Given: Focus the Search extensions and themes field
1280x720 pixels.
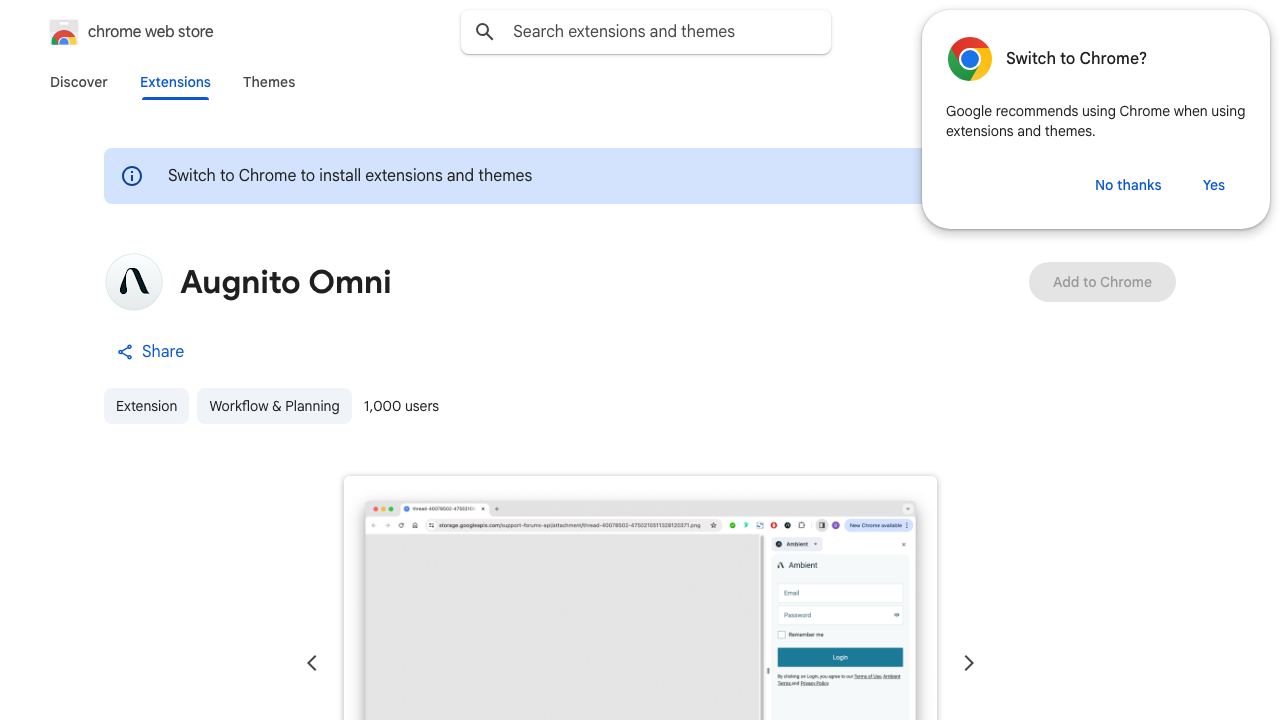Looking at the screenshot, I should click(646, 32).
